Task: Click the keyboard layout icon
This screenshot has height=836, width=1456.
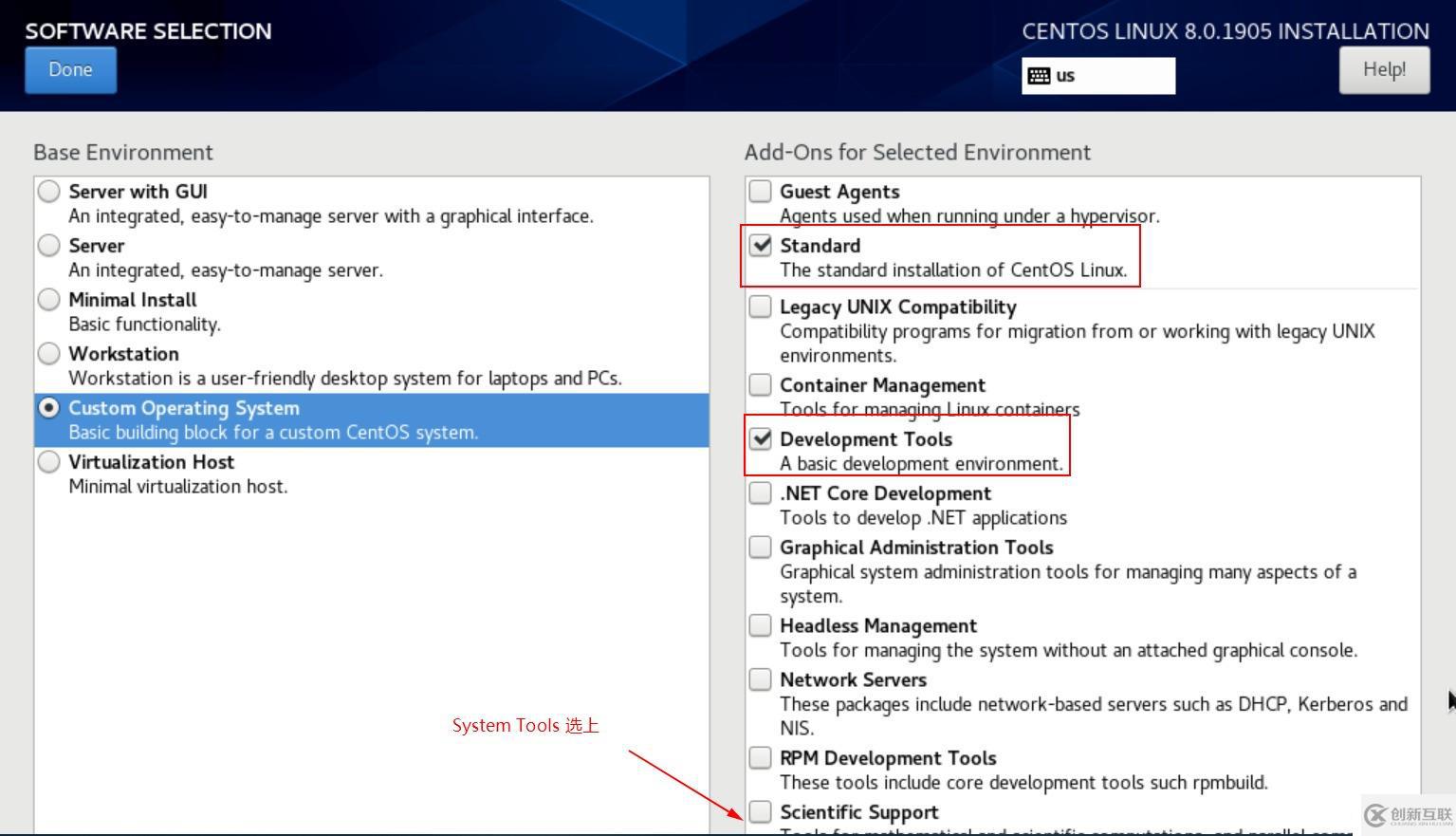Action: point(1039,76)
